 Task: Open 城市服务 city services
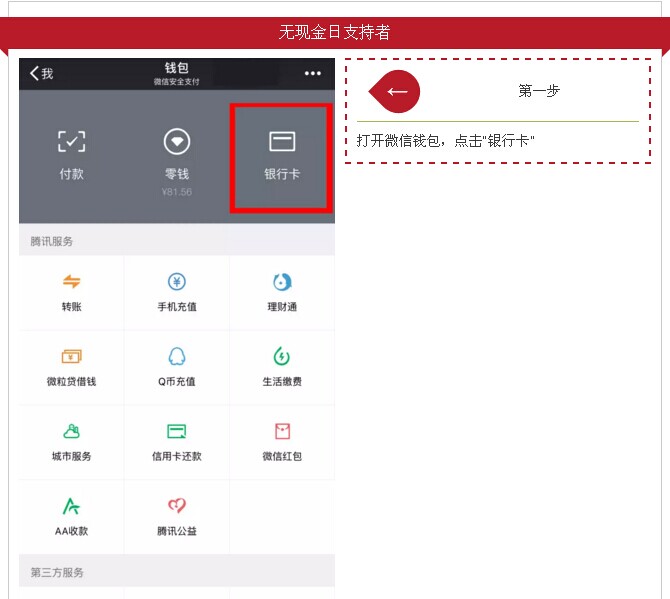[71, 443]
